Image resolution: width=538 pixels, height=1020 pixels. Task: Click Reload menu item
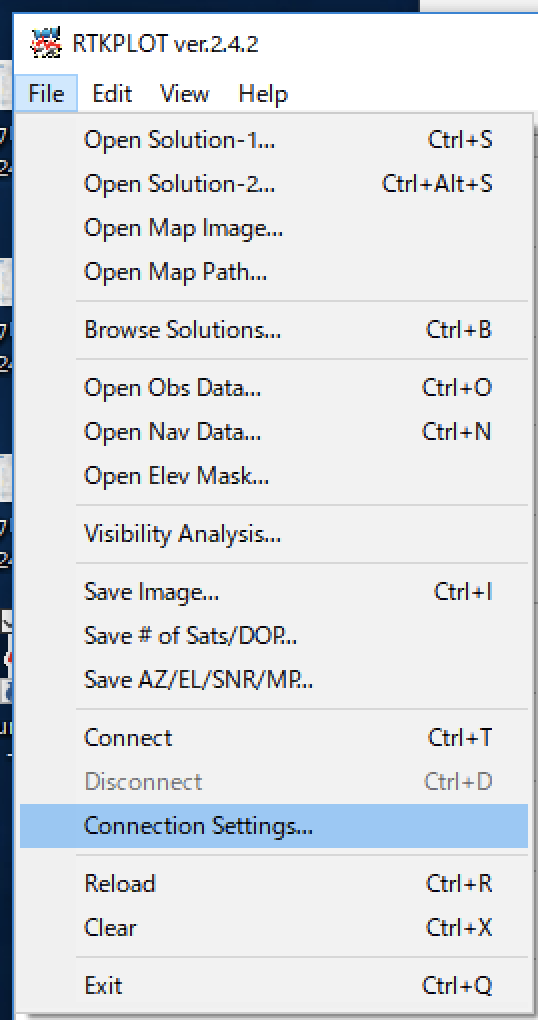[x=274, y=884]
